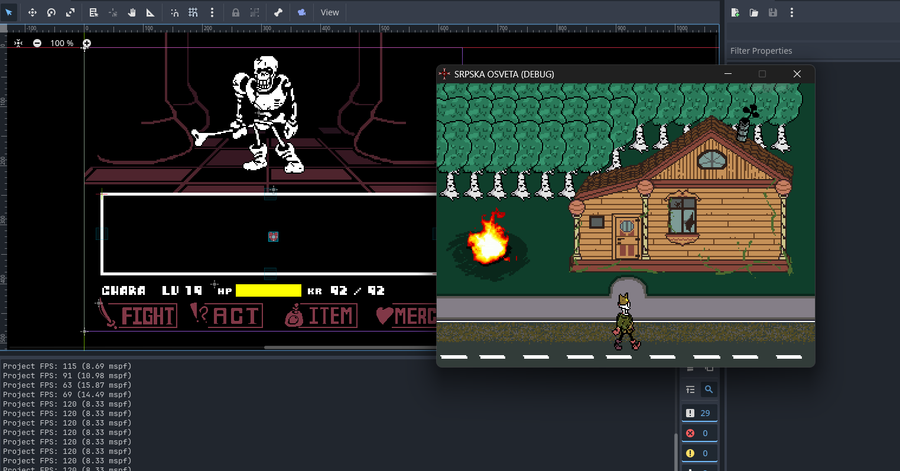Switch to the Scale Mode tool

(x=70, y=12)
